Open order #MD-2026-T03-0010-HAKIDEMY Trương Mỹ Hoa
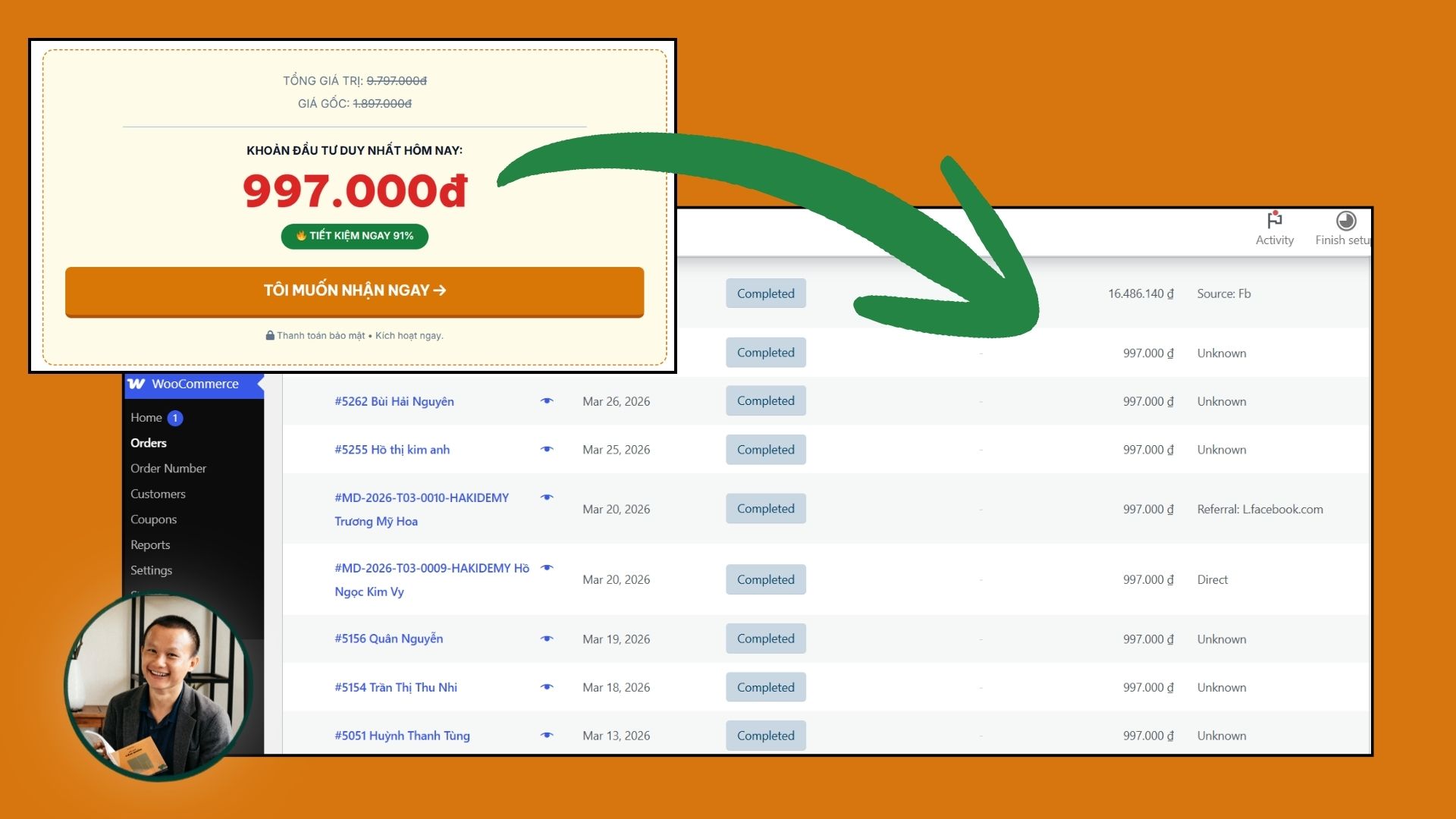Viewport: 1456px width, 819px height. point(422,510)
